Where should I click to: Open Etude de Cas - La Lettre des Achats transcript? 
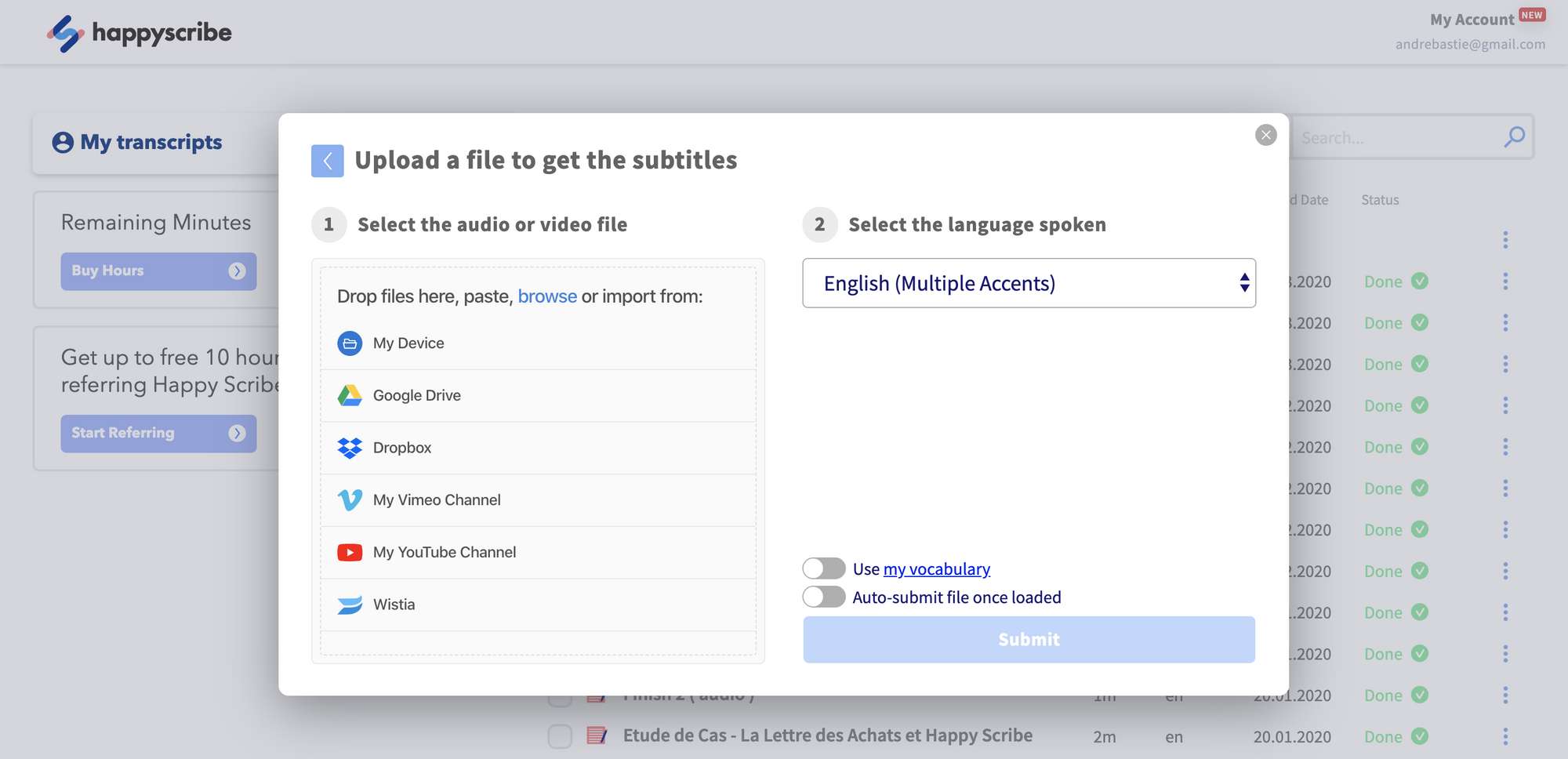(x=827, y=735)
